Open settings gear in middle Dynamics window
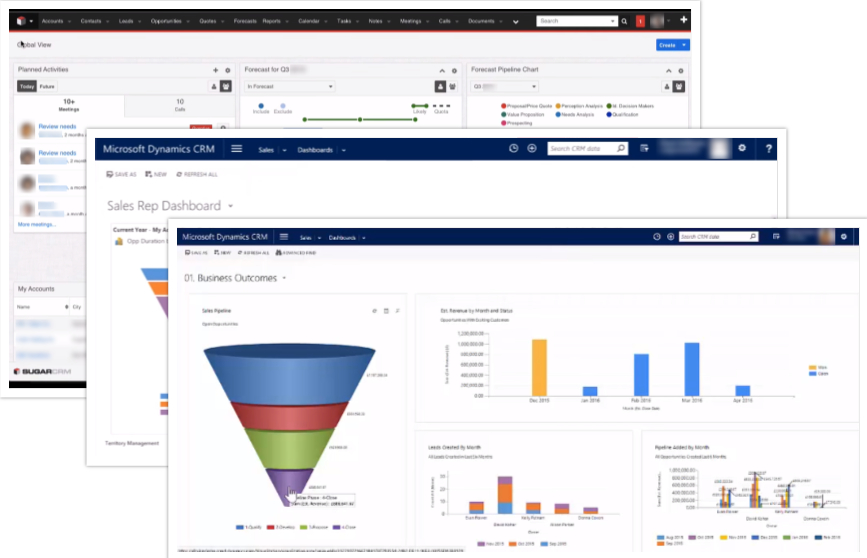The height and width of the screenshot is (558, 867). pos(742,148)
